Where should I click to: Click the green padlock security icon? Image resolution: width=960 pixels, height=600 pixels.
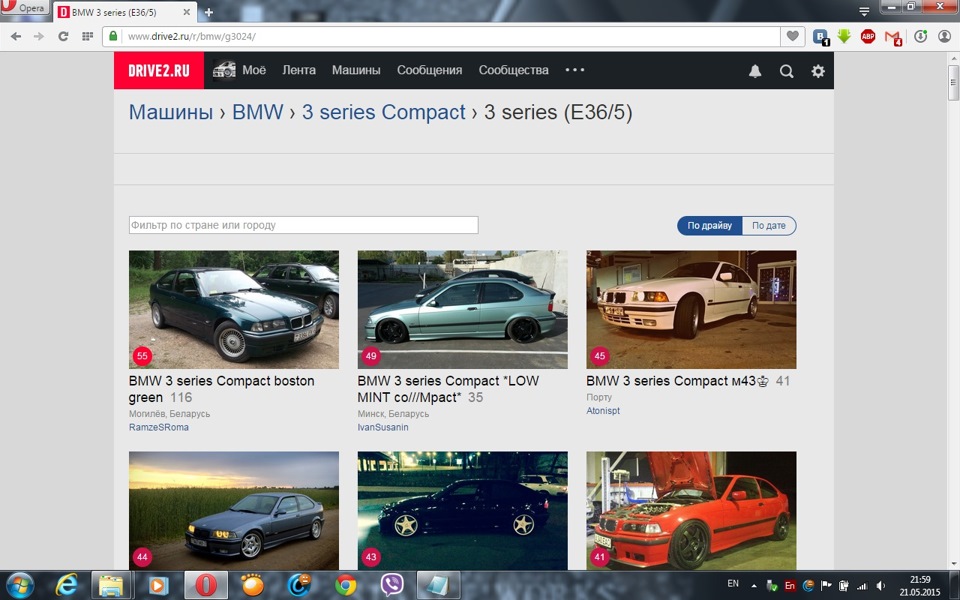pos(113,36)
